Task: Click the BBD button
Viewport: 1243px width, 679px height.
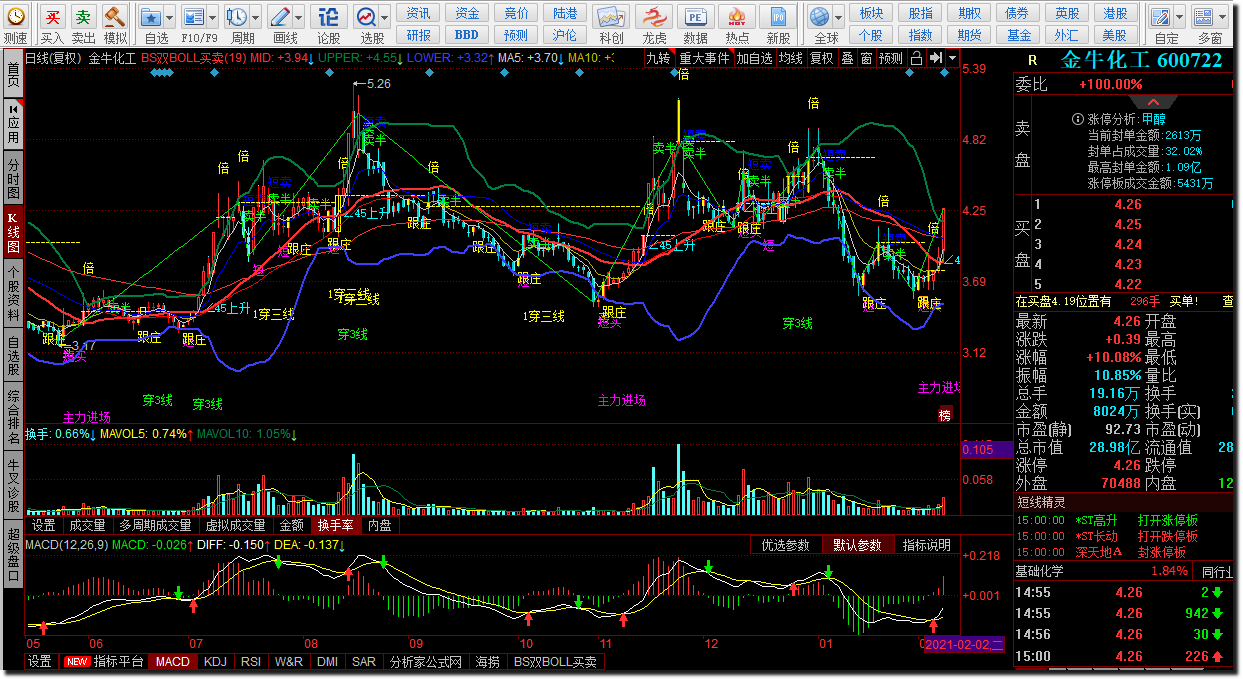Action: pos(467,35)
